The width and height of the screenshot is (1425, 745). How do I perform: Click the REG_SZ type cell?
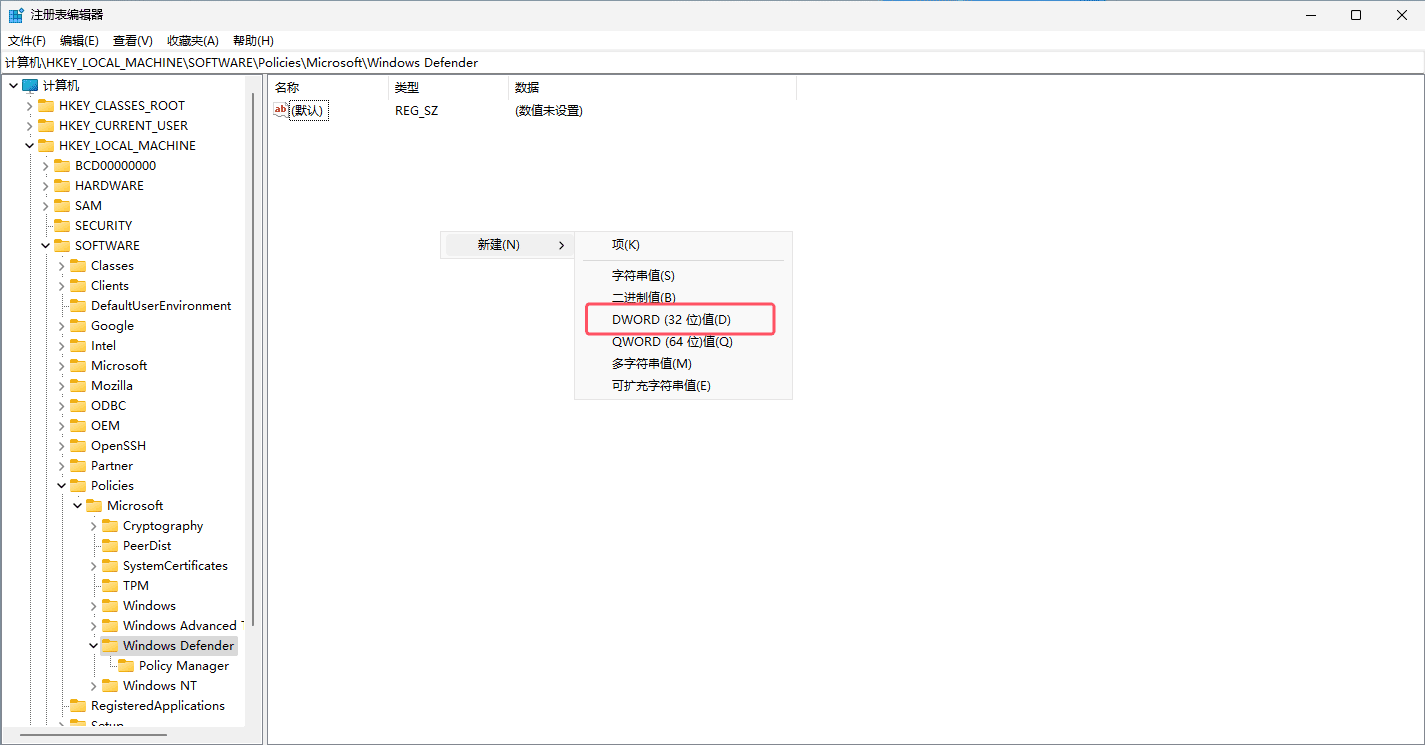point(417,111)
